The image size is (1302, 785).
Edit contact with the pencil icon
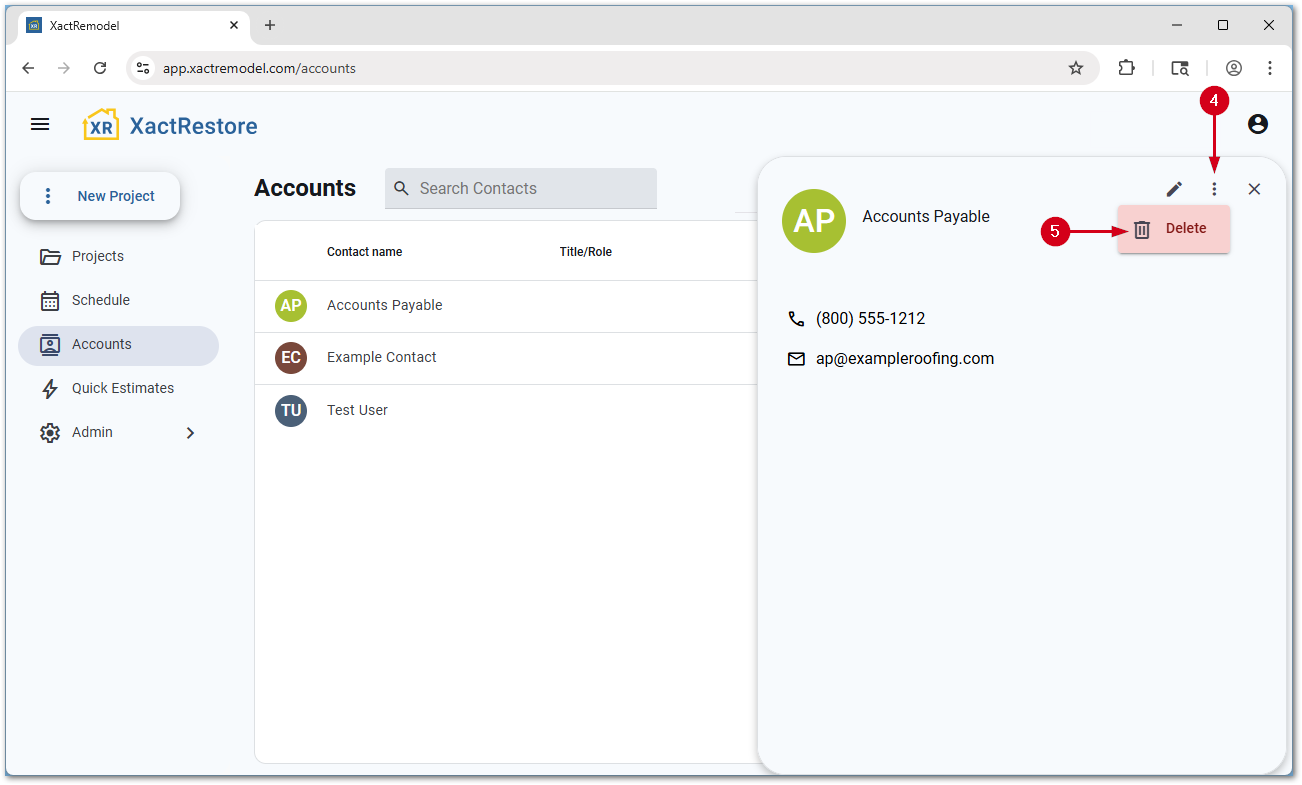(x=1174, y=189)
